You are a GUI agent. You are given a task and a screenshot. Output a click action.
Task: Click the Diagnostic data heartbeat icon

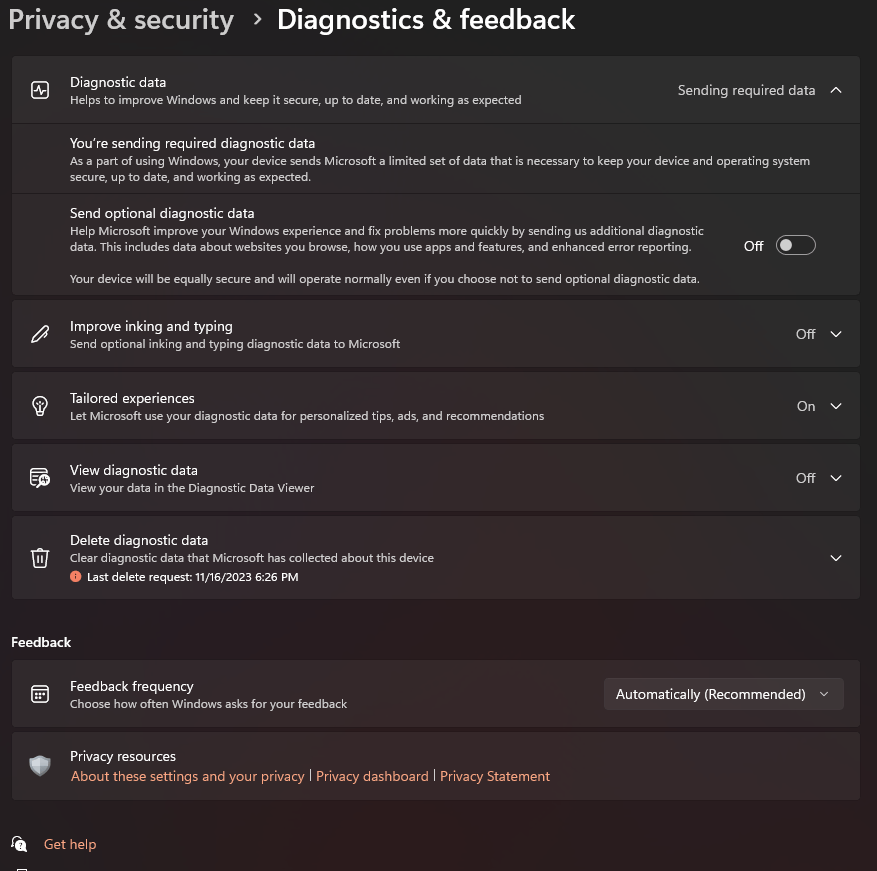coord(40,90)
